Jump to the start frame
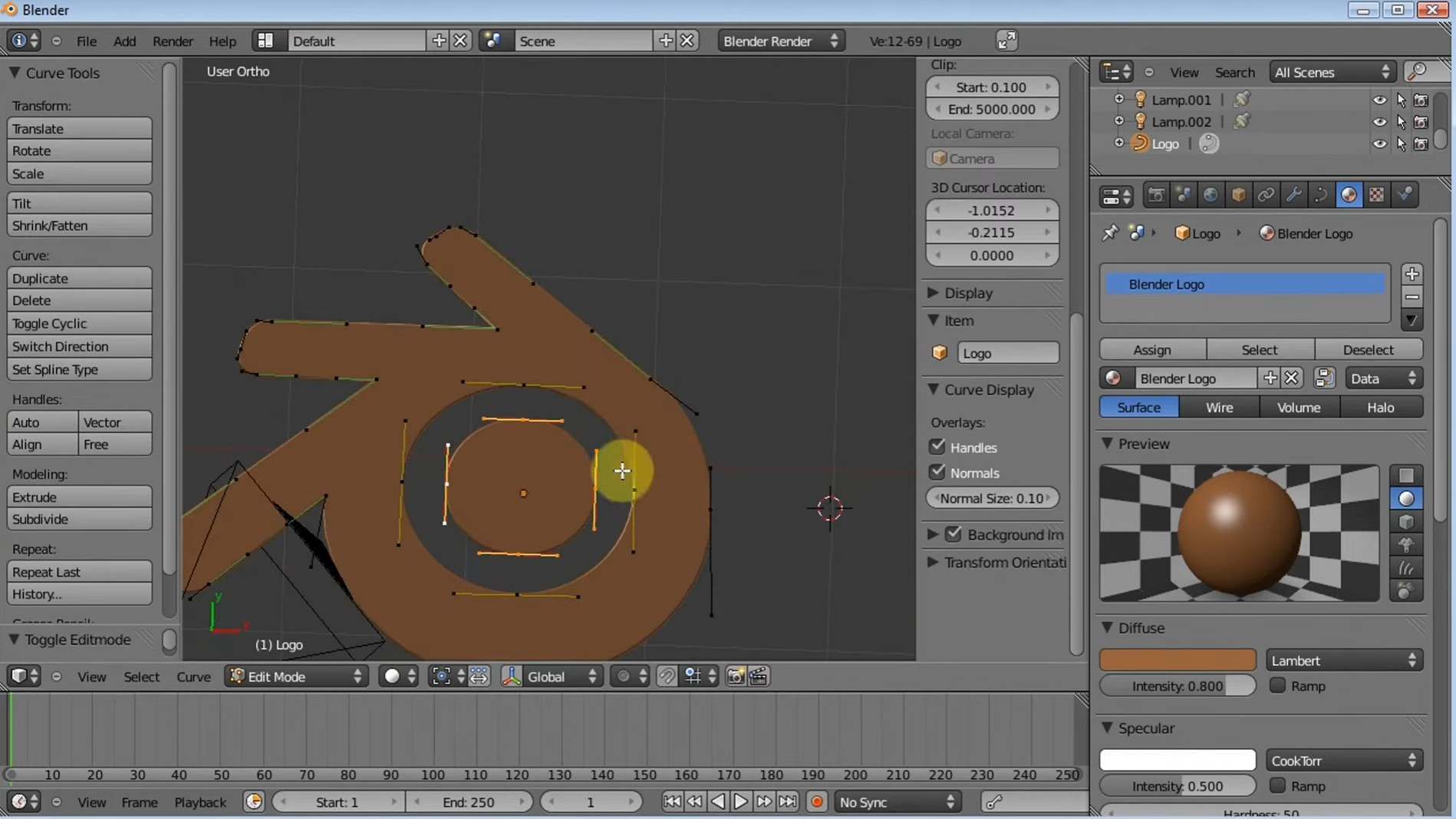 (672, 802)
